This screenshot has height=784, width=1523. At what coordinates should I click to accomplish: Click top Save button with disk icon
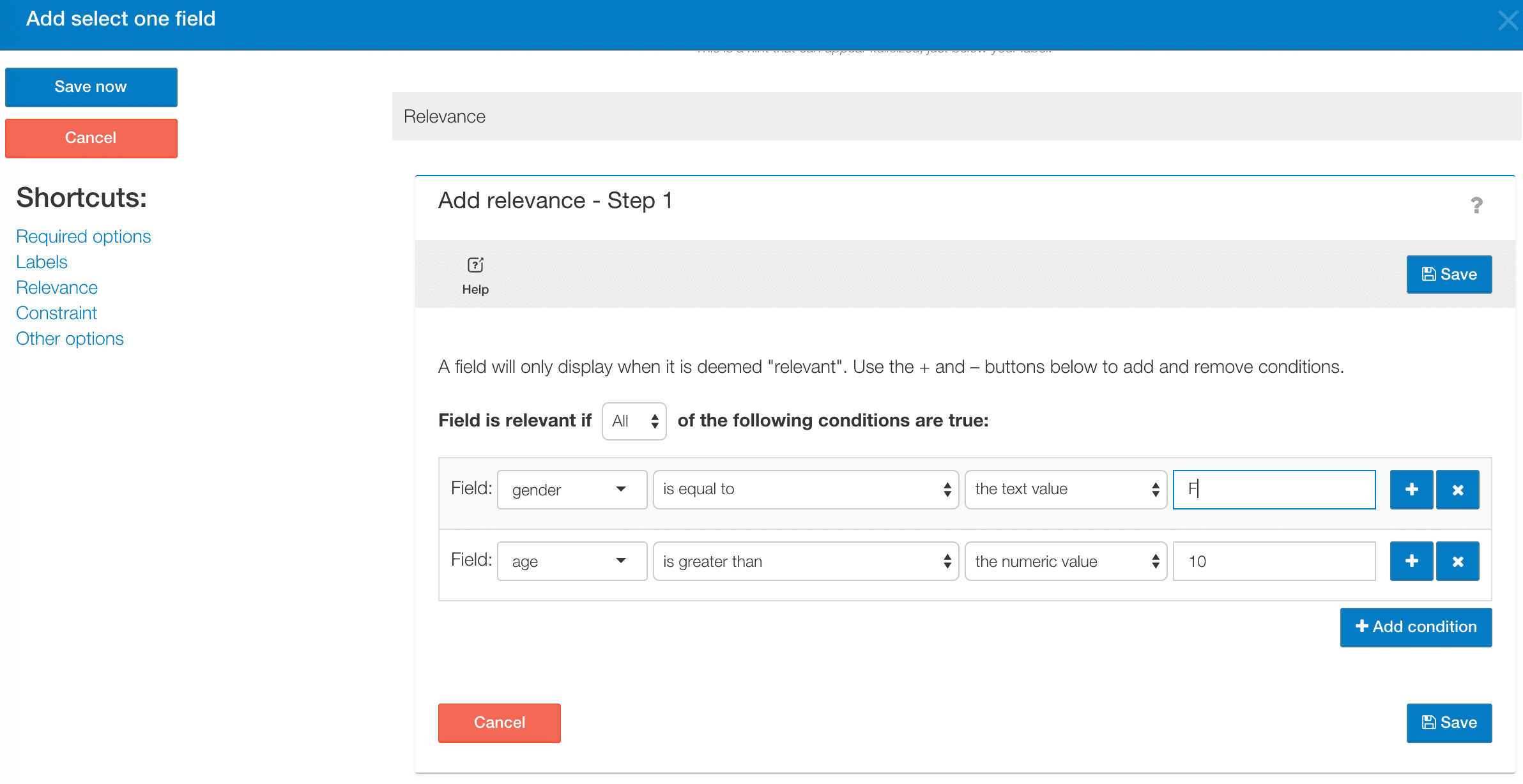click(x=1448, y=275)
